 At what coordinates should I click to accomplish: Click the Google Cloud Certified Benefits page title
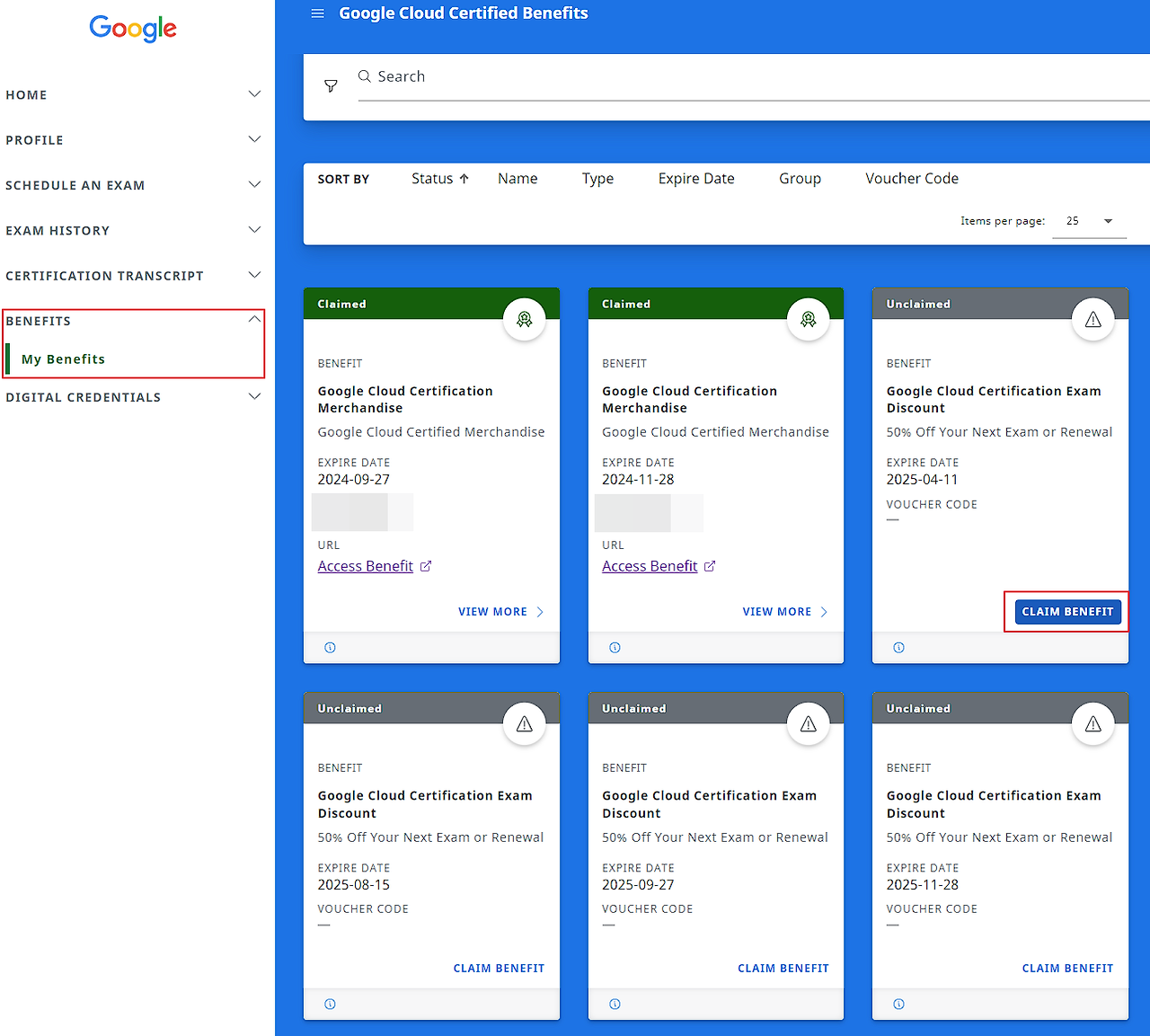(x=464, y=13)
